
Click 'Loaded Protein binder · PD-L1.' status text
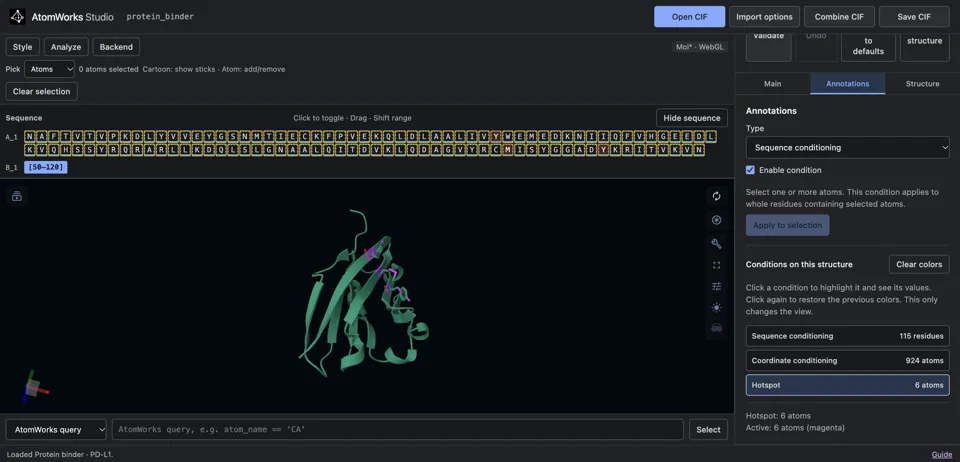tap(60, 455)
